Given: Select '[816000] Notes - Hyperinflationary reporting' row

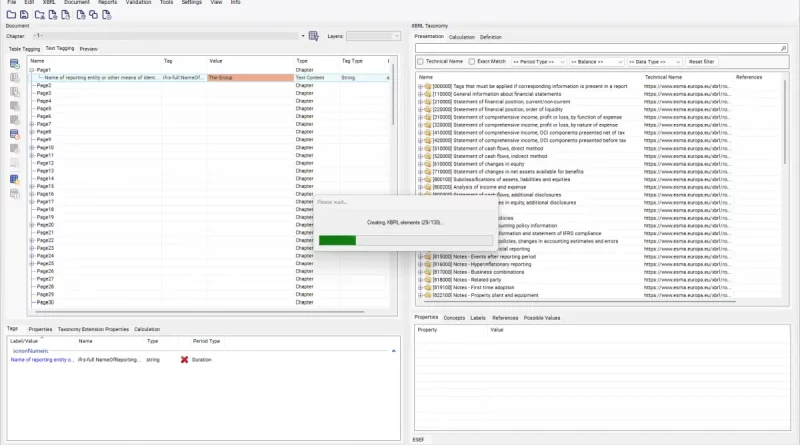Looking at the screenshot, I should point(482,264).
